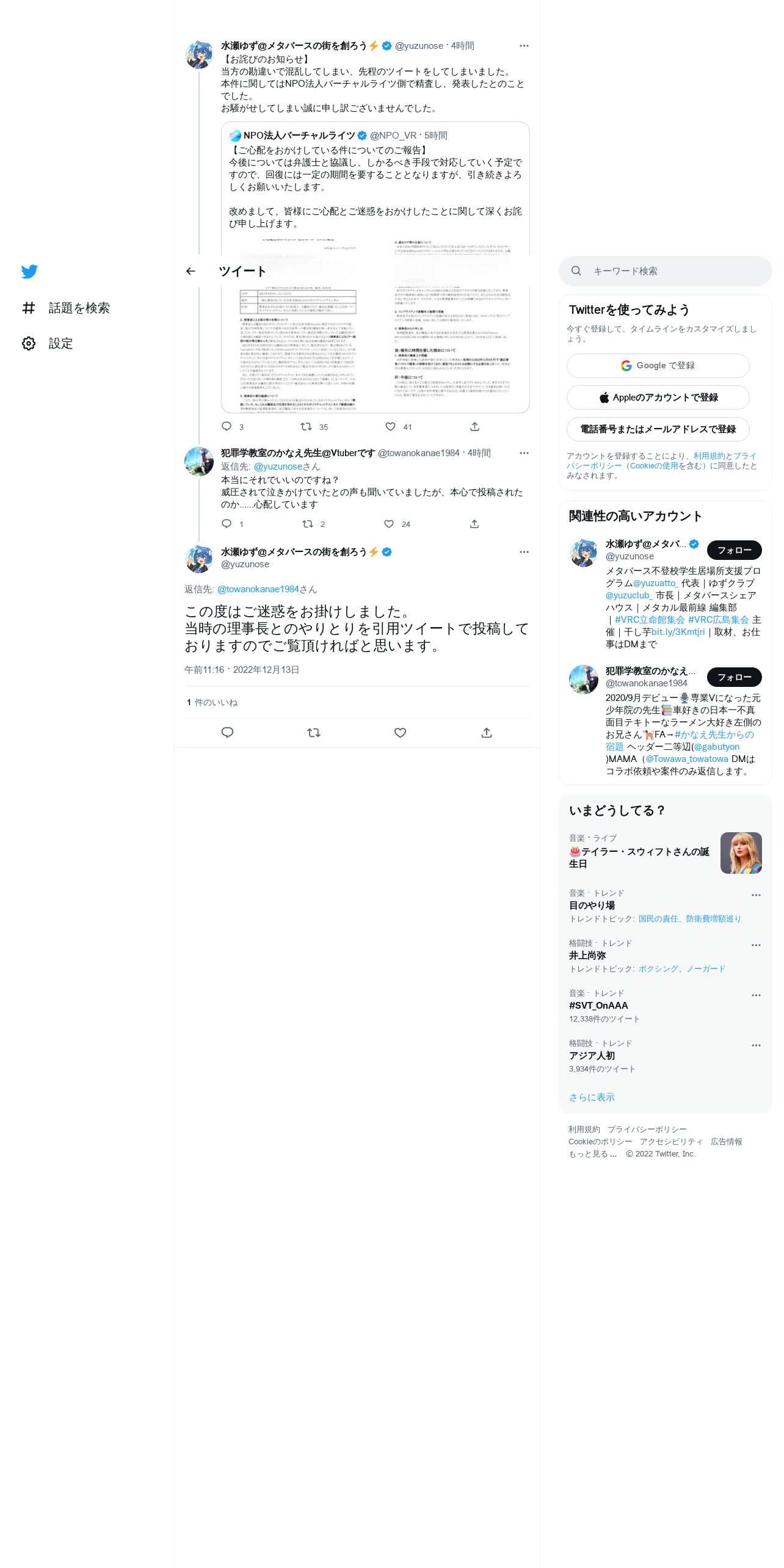Click the Twitter bird logo
The width and height of the screenshot is (784, 1568).
[x=29, y=272]
